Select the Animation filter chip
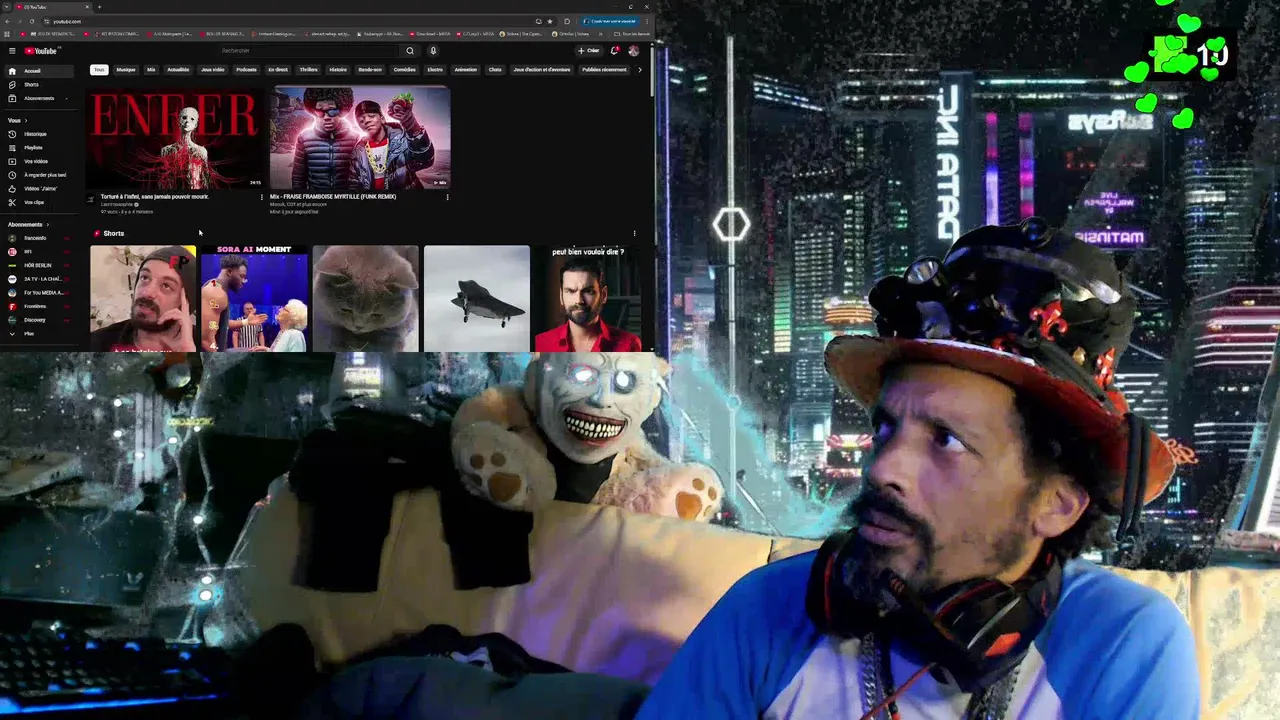Viewport: 1280px width, 720px height. click(466, 70)
